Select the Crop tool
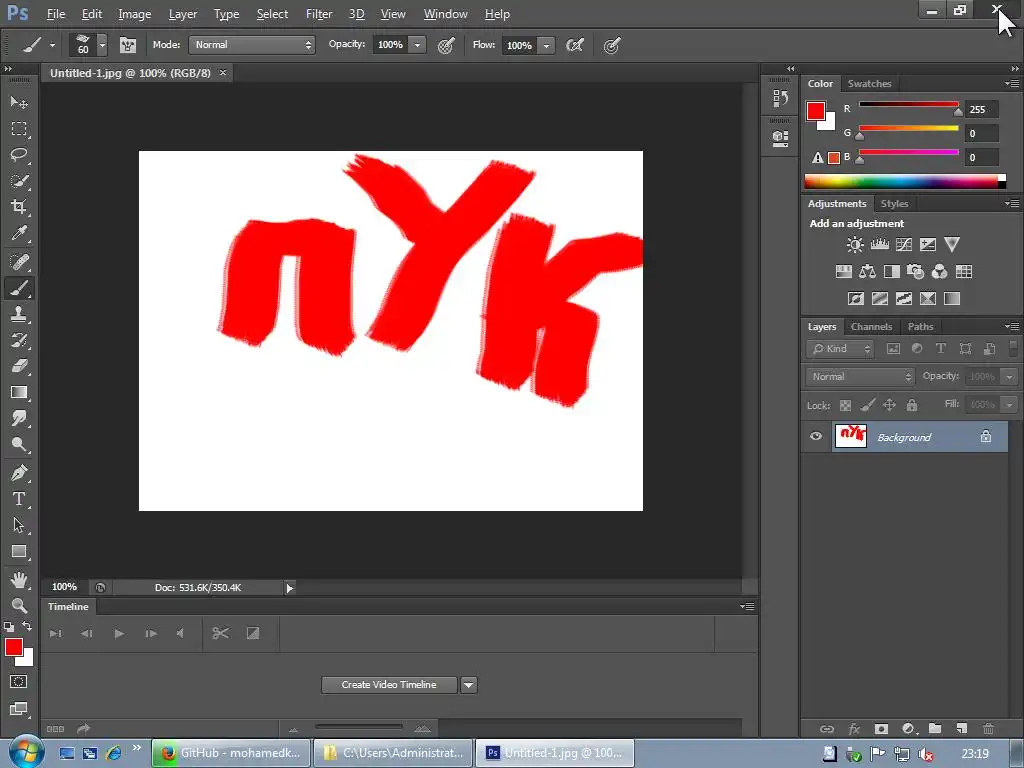Image resolution: width=1024 pixels, height=768 pixels. 19,207
